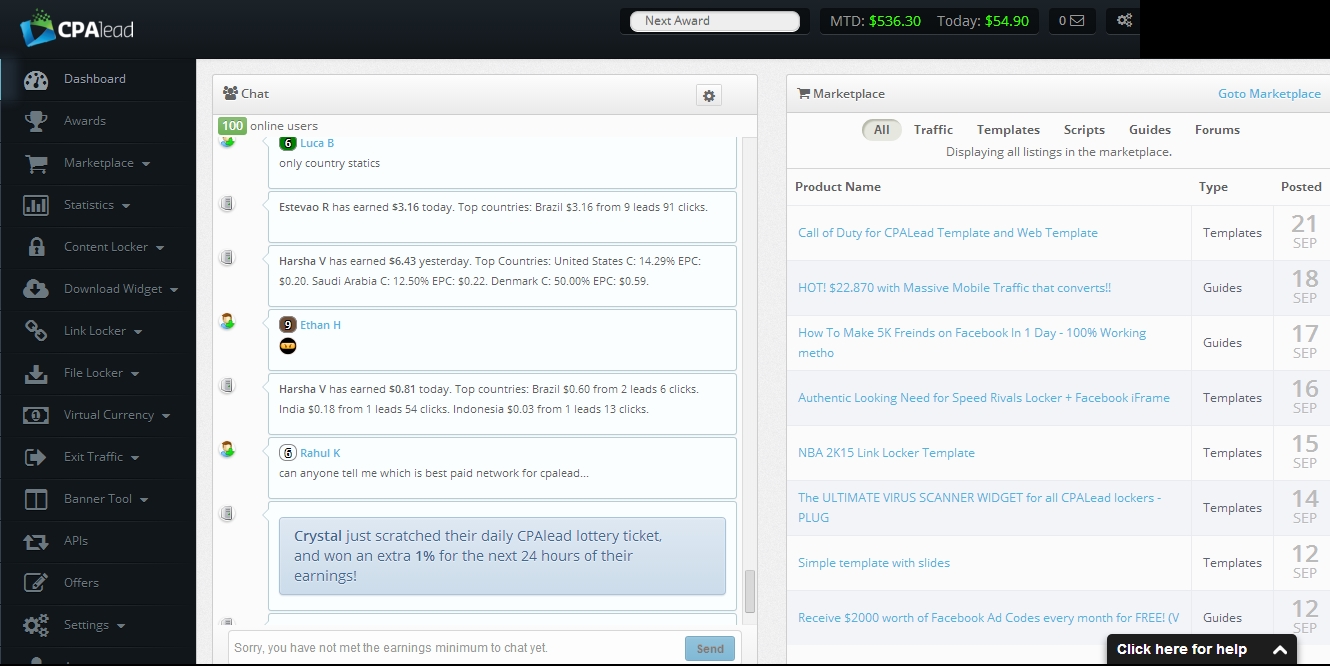Switch to the Scripts marketplace tab
The width and height of the screenshot is (1330, 666).
point(1084,130)
